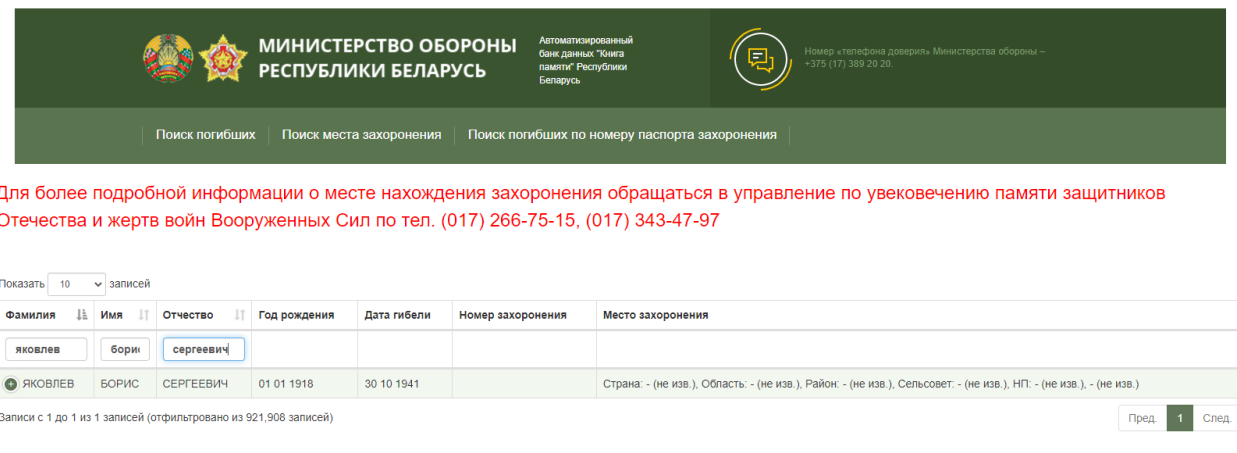Open Поиск погибших menu item
This screenshot has width=1237, height=453.
(x=206, y=135)
